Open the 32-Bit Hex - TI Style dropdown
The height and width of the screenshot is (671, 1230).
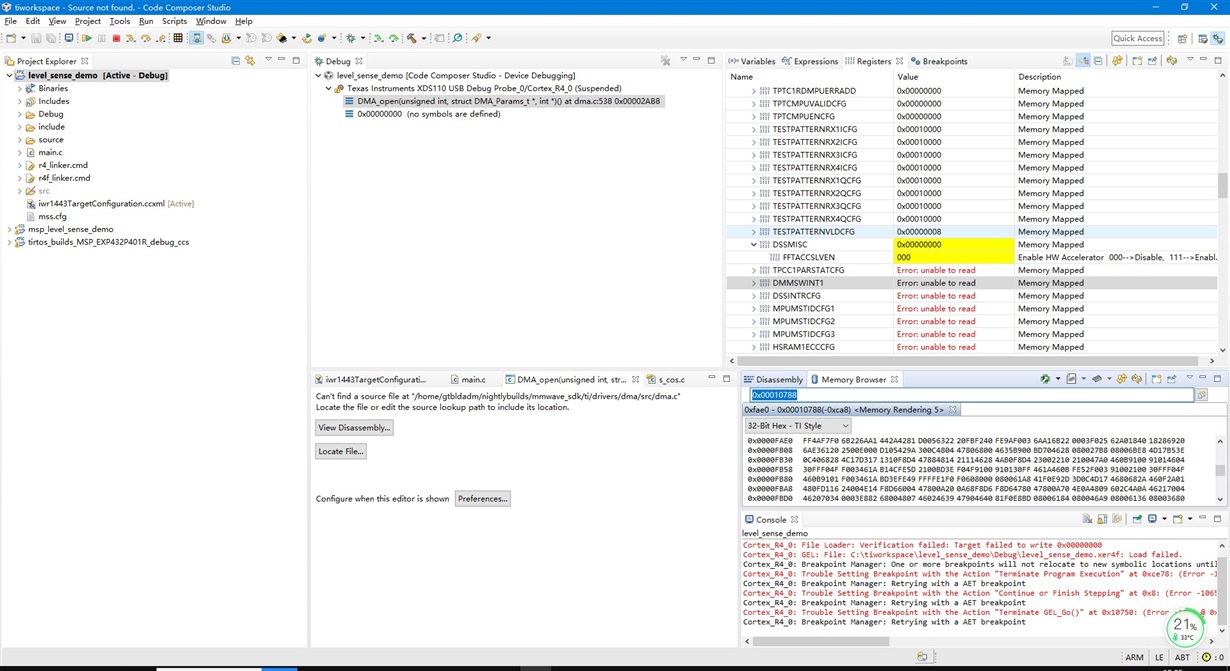(797, 426)
